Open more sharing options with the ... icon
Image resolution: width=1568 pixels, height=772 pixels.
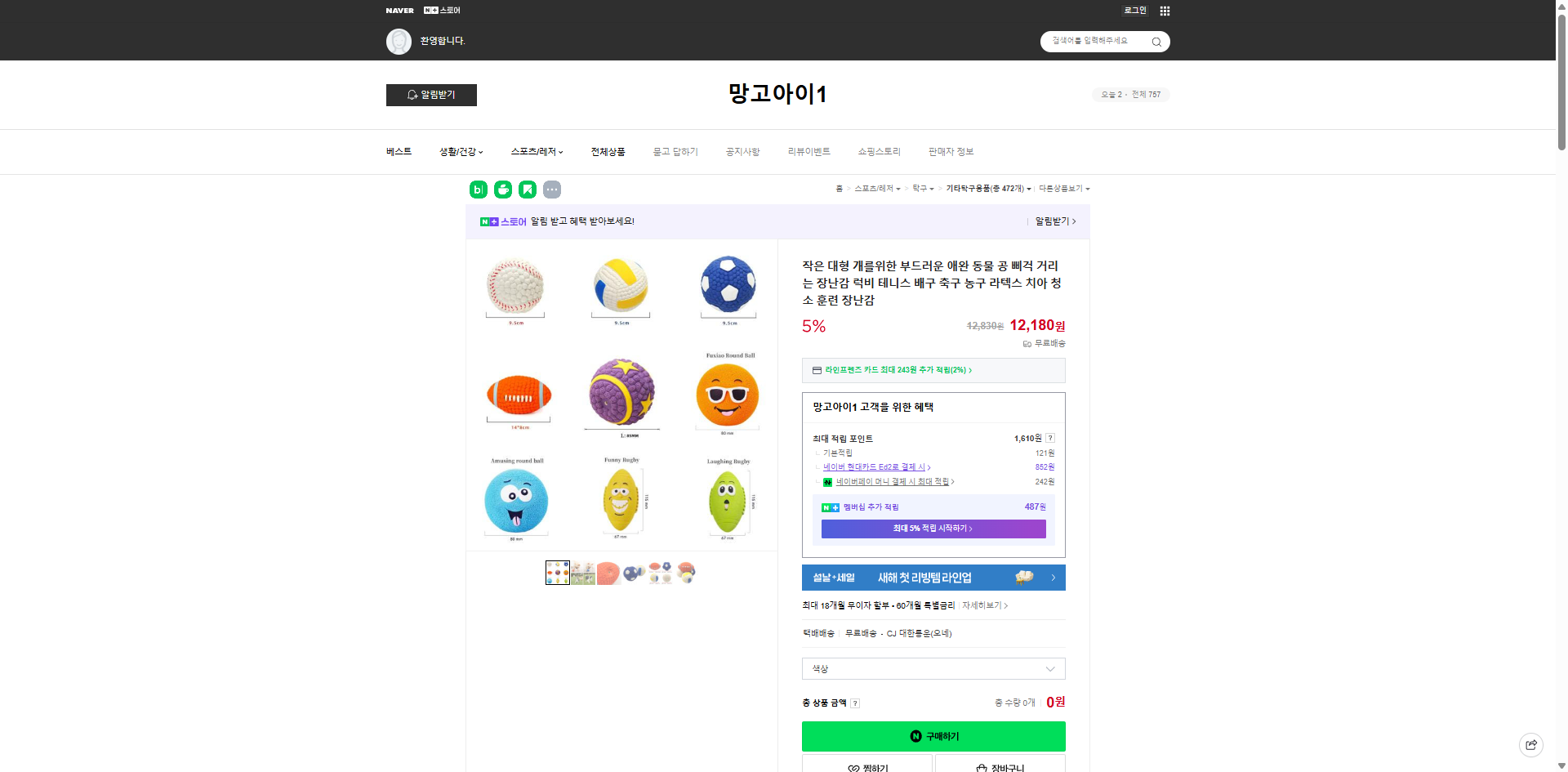click(x=552, y=189)
